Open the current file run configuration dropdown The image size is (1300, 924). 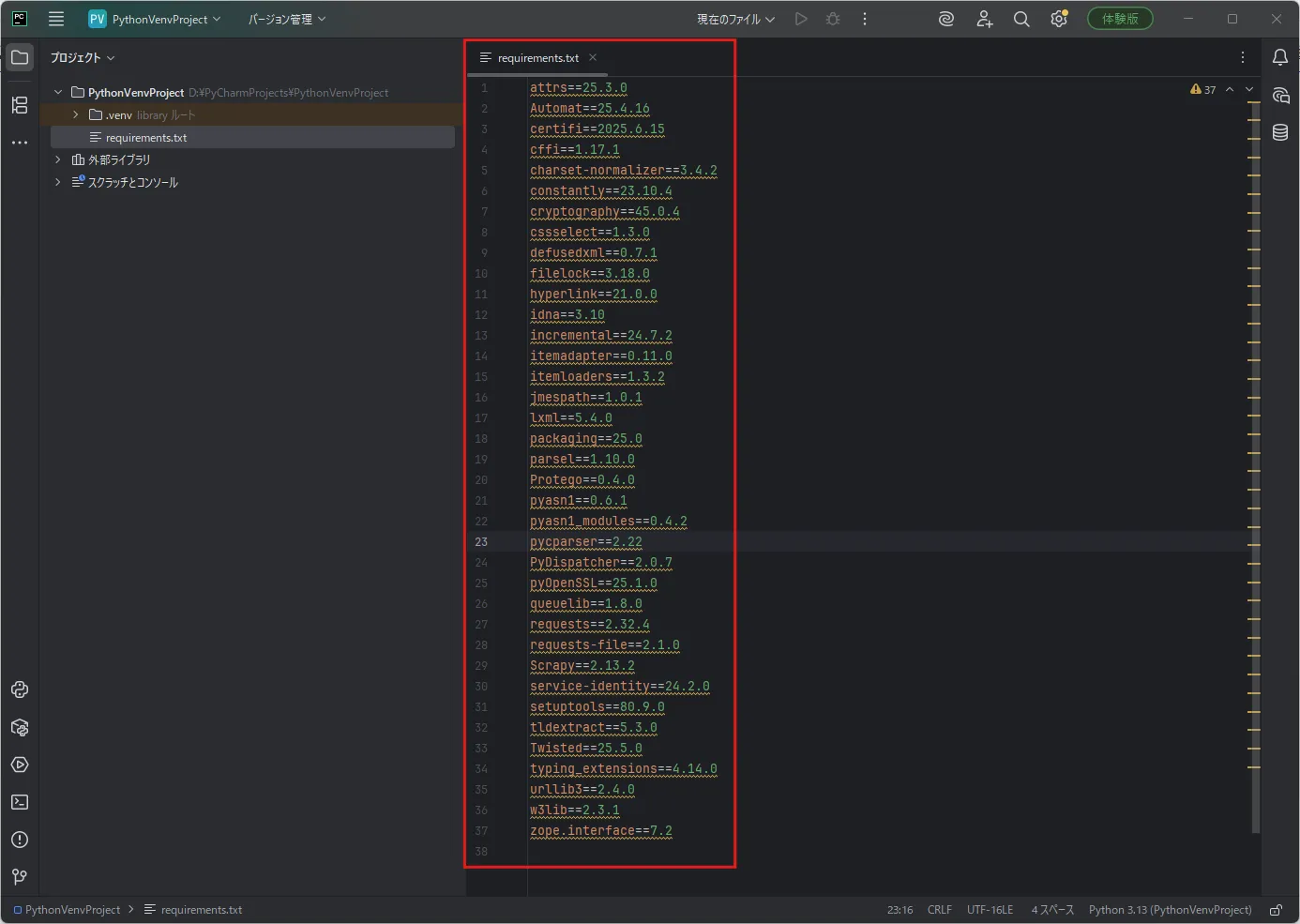pyautogui.click(x=735, y=19)
